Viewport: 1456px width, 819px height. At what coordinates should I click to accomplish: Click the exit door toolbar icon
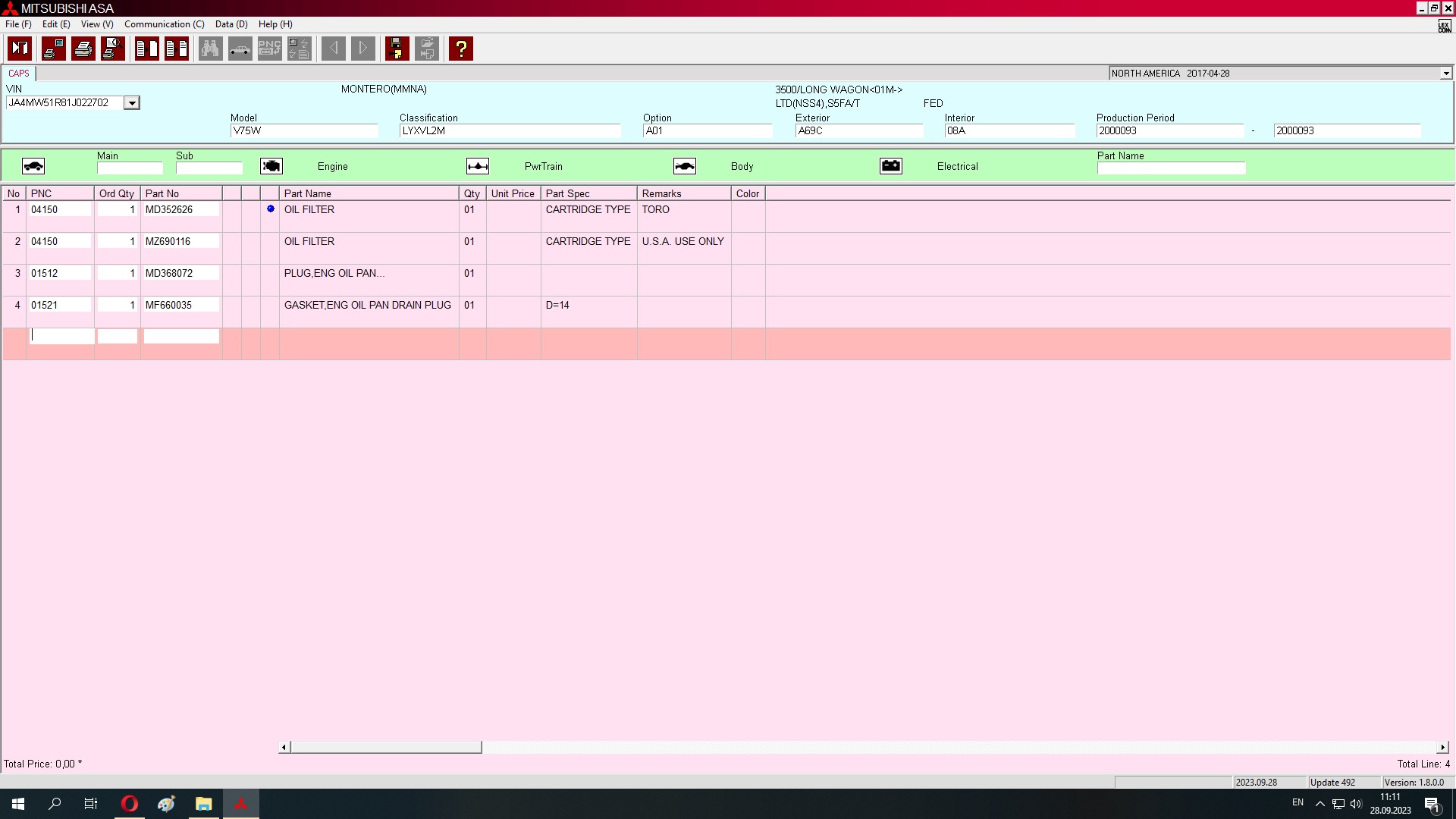tap(20, 49)
